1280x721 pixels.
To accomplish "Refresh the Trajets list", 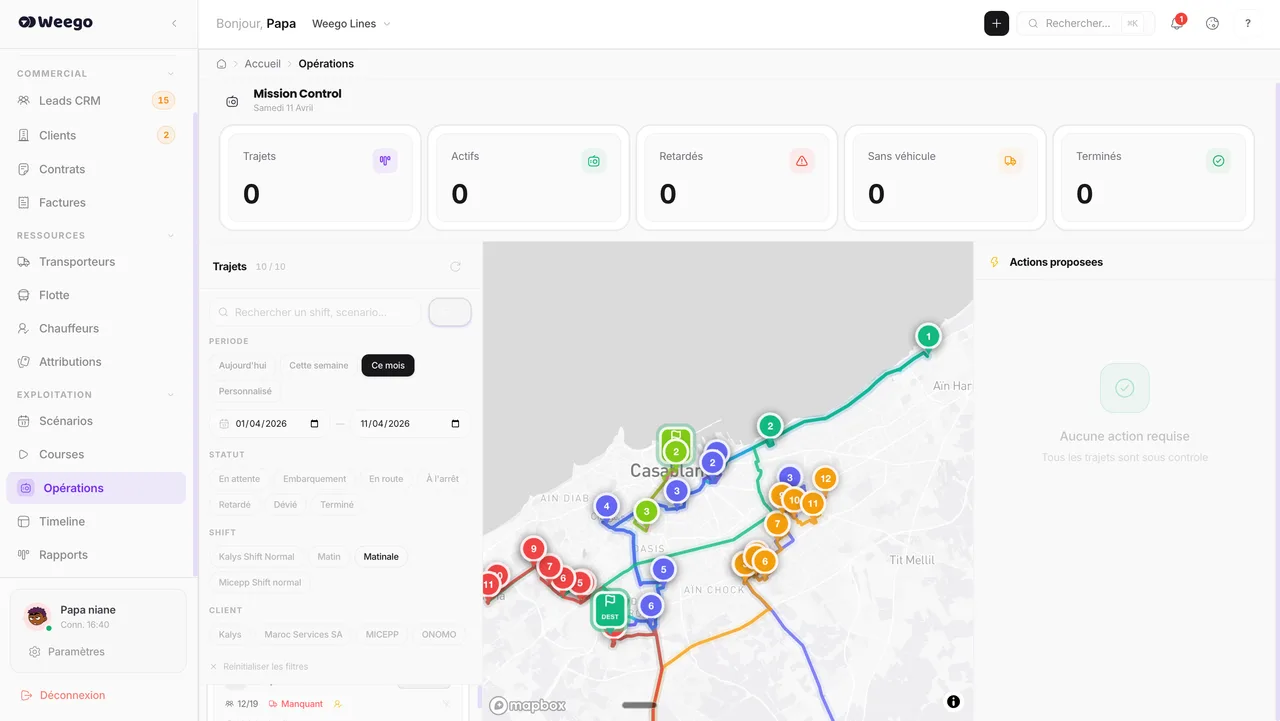I will pyautogui.click(x=455, y=266).
